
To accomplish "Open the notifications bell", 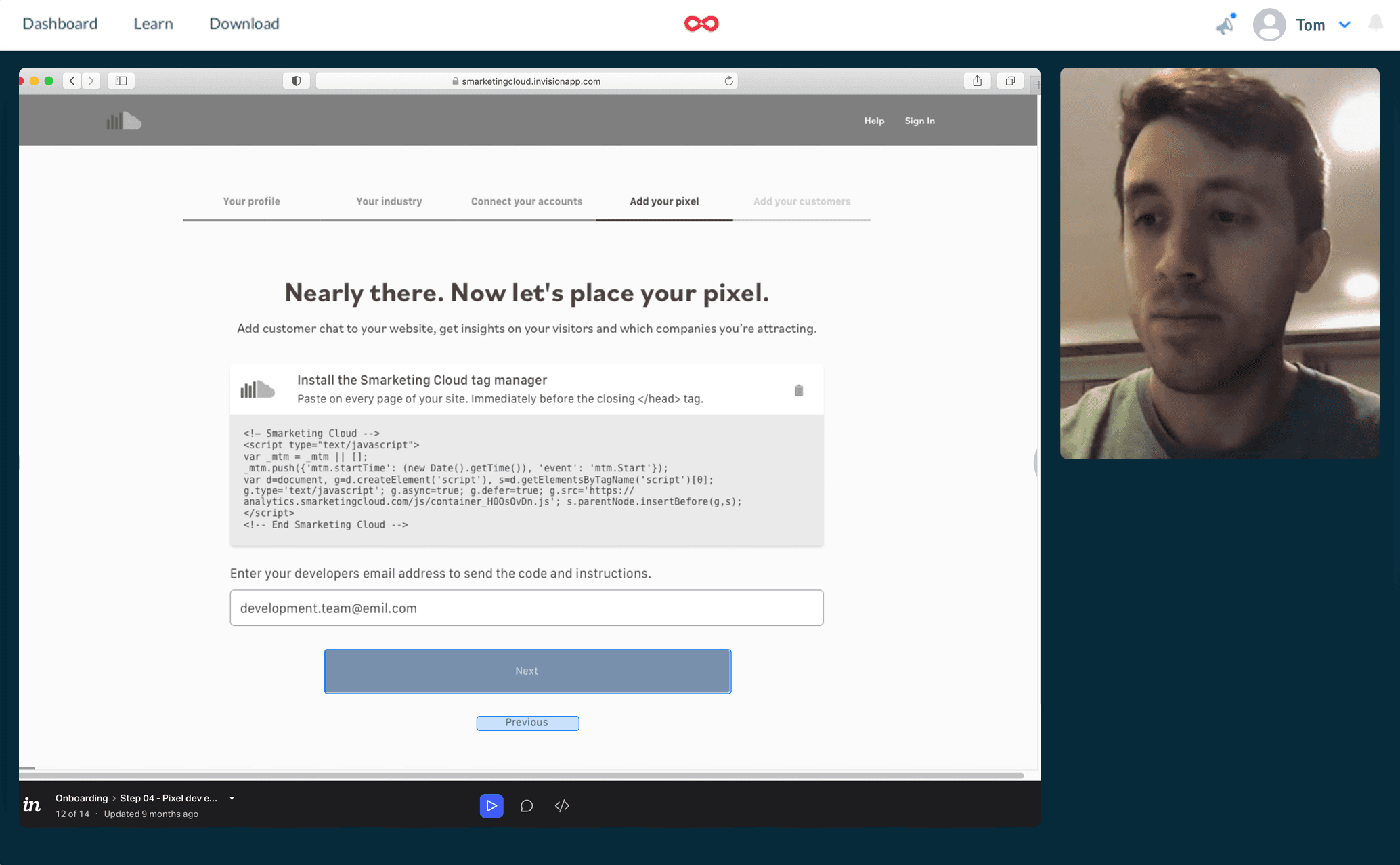I will coord(1376,23).
